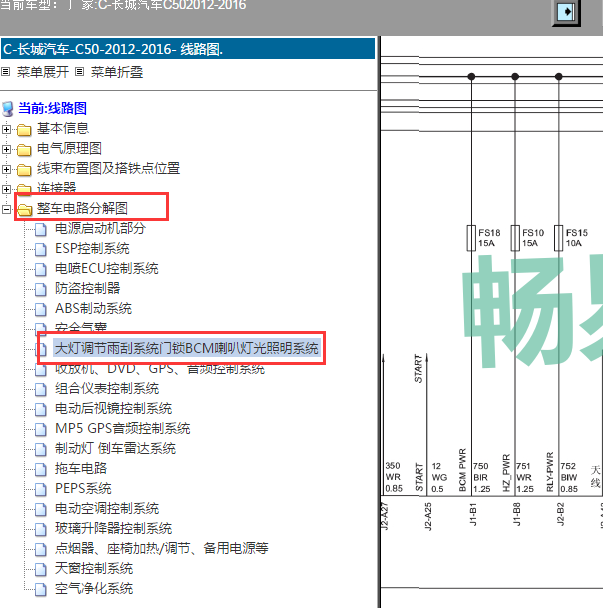This screenshot has height=608, width=603.
Task: Collapse the 整车电路分解图 folder node
Action: tap(6, 209)
